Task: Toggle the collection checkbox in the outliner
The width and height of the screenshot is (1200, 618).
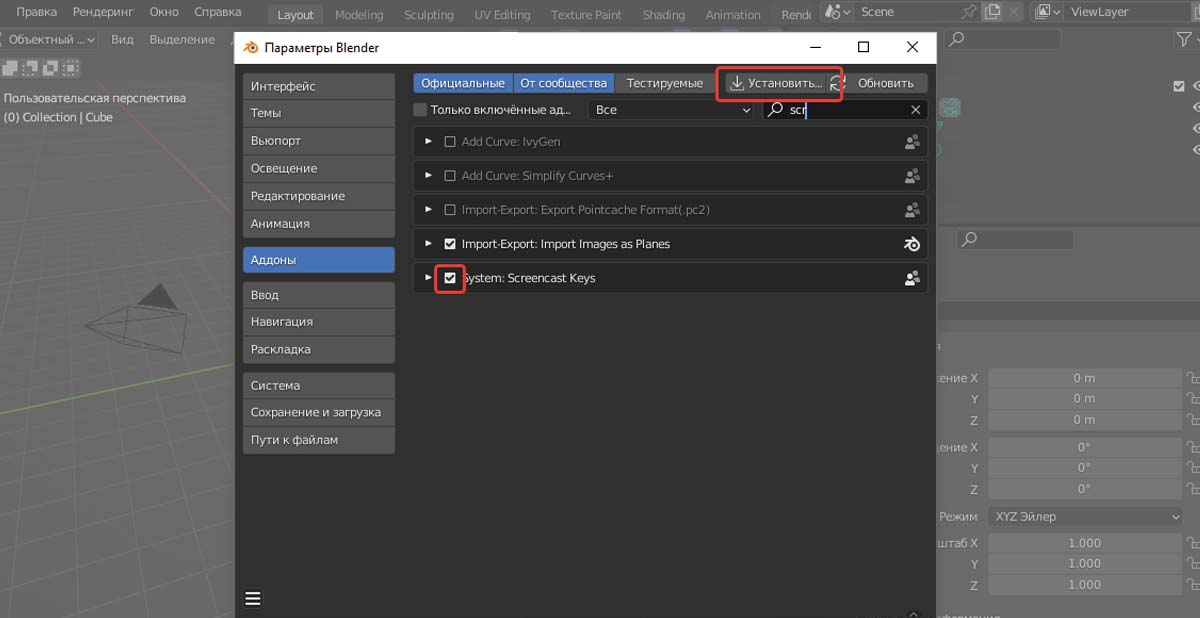Action: pyautogui.click(x=1179, y=86)
